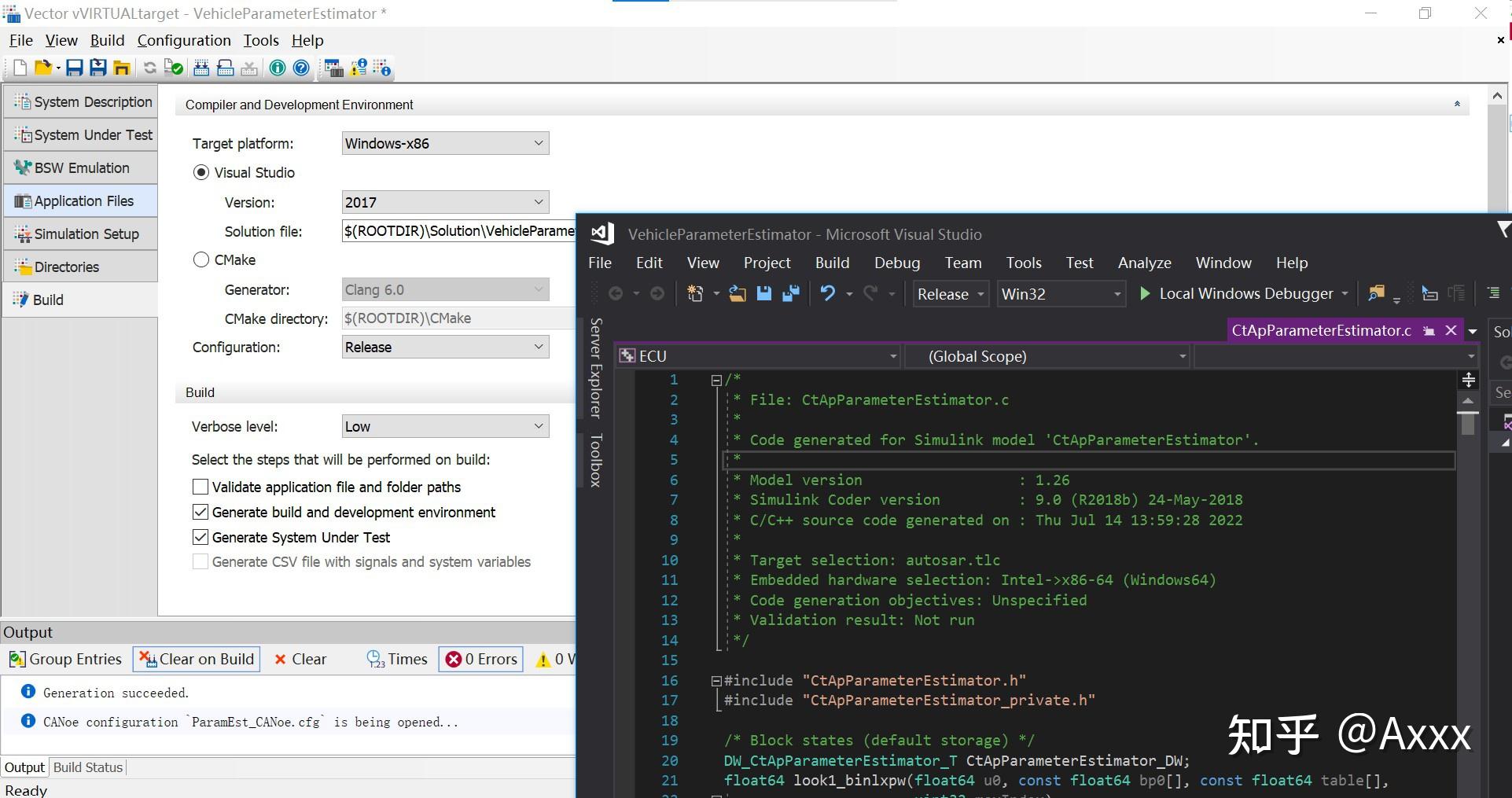Click the Undo arrow in Visual Studio
This screenshot has height=798, width=1512.
[827, 293]
